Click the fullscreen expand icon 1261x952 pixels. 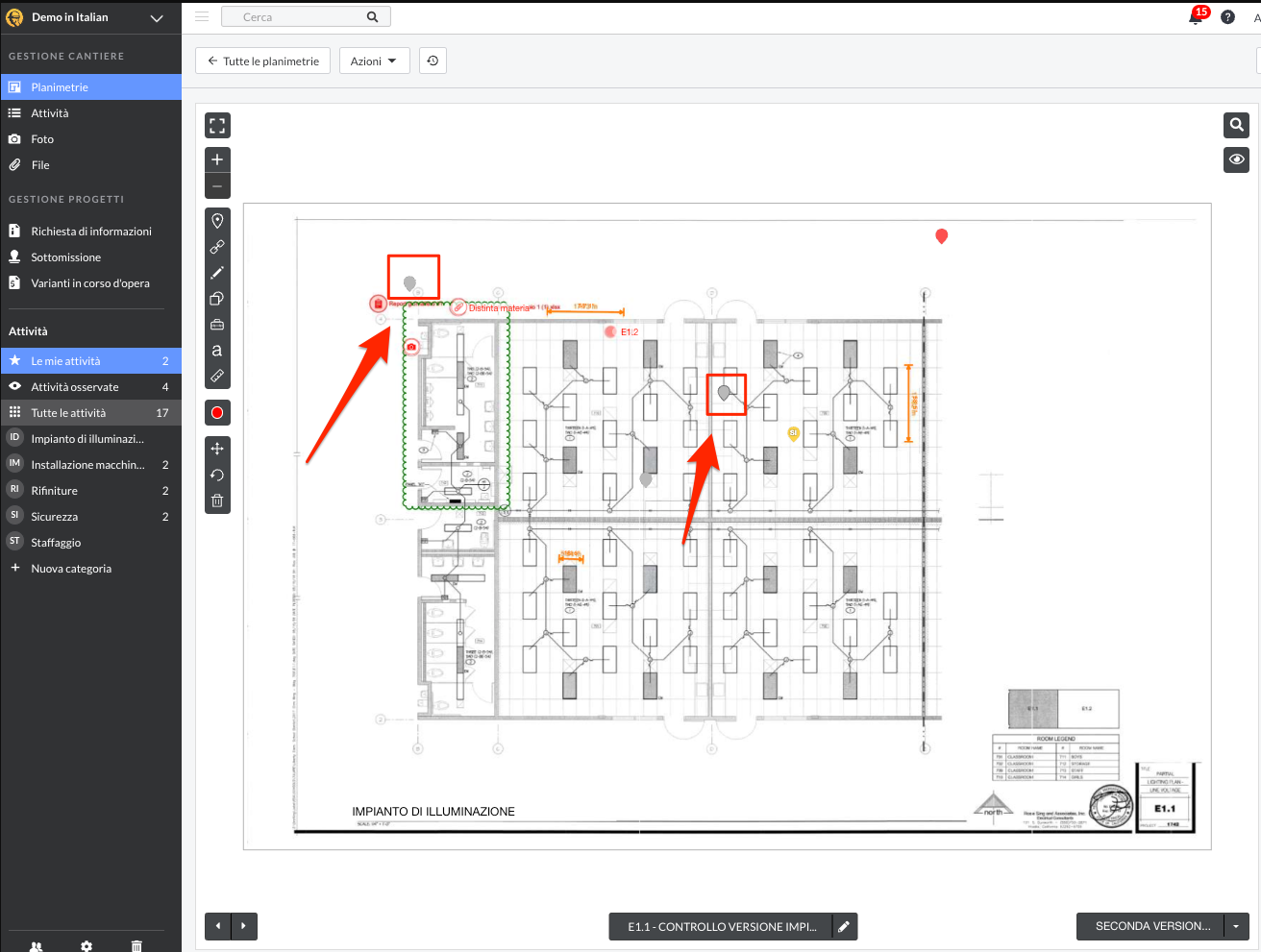pyautogui.click(x=217, y=126)
